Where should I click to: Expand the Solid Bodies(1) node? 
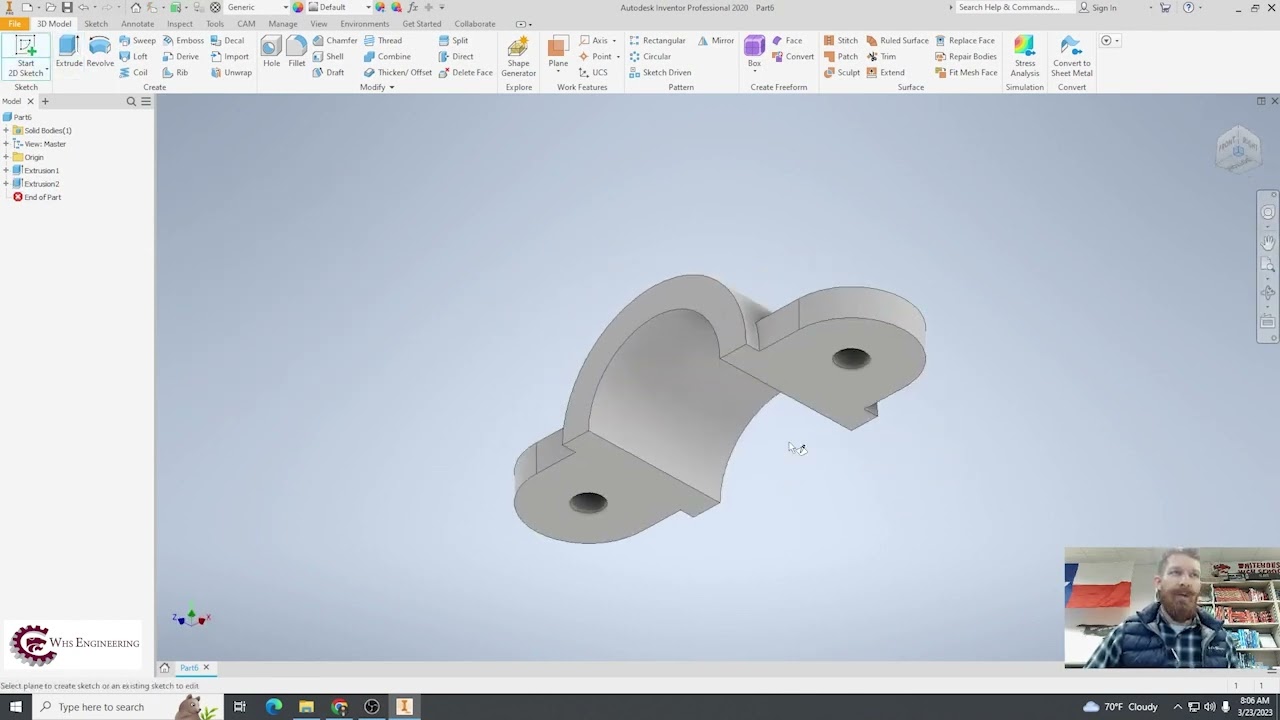pyautogui.click(x=6, y=130)
